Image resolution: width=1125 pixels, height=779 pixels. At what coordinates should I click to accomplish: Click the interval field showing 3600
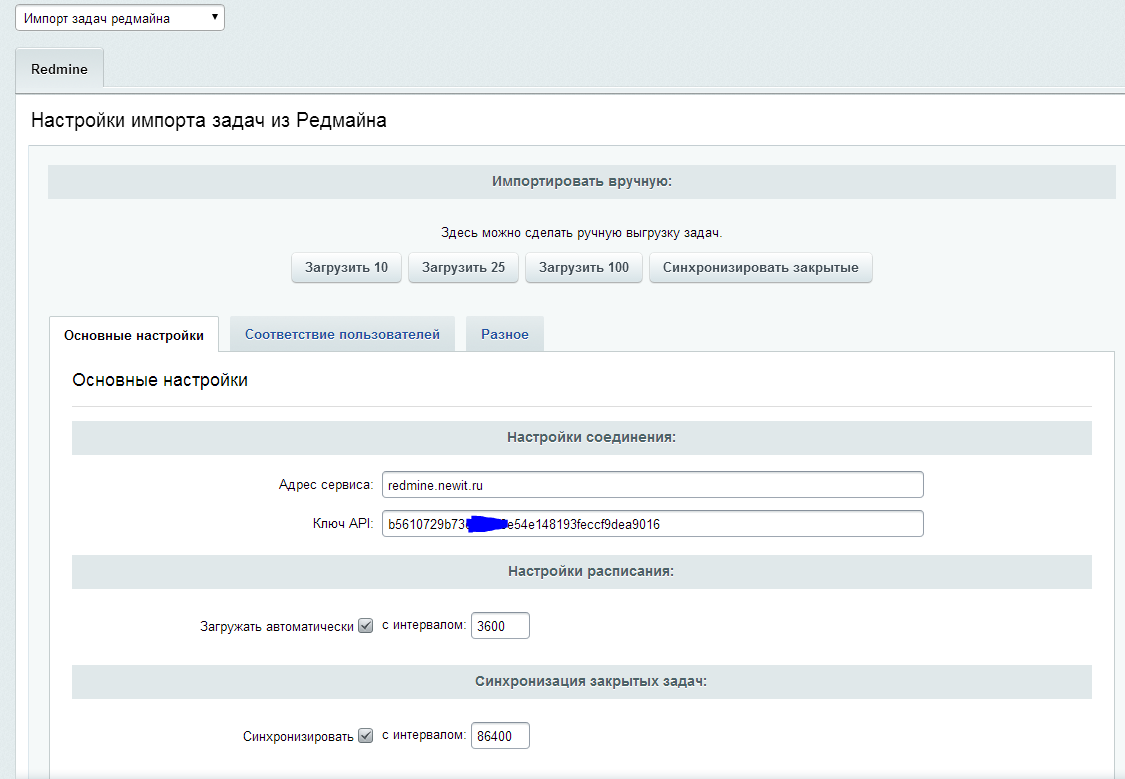pyautogui.click(x=499, y=625)
